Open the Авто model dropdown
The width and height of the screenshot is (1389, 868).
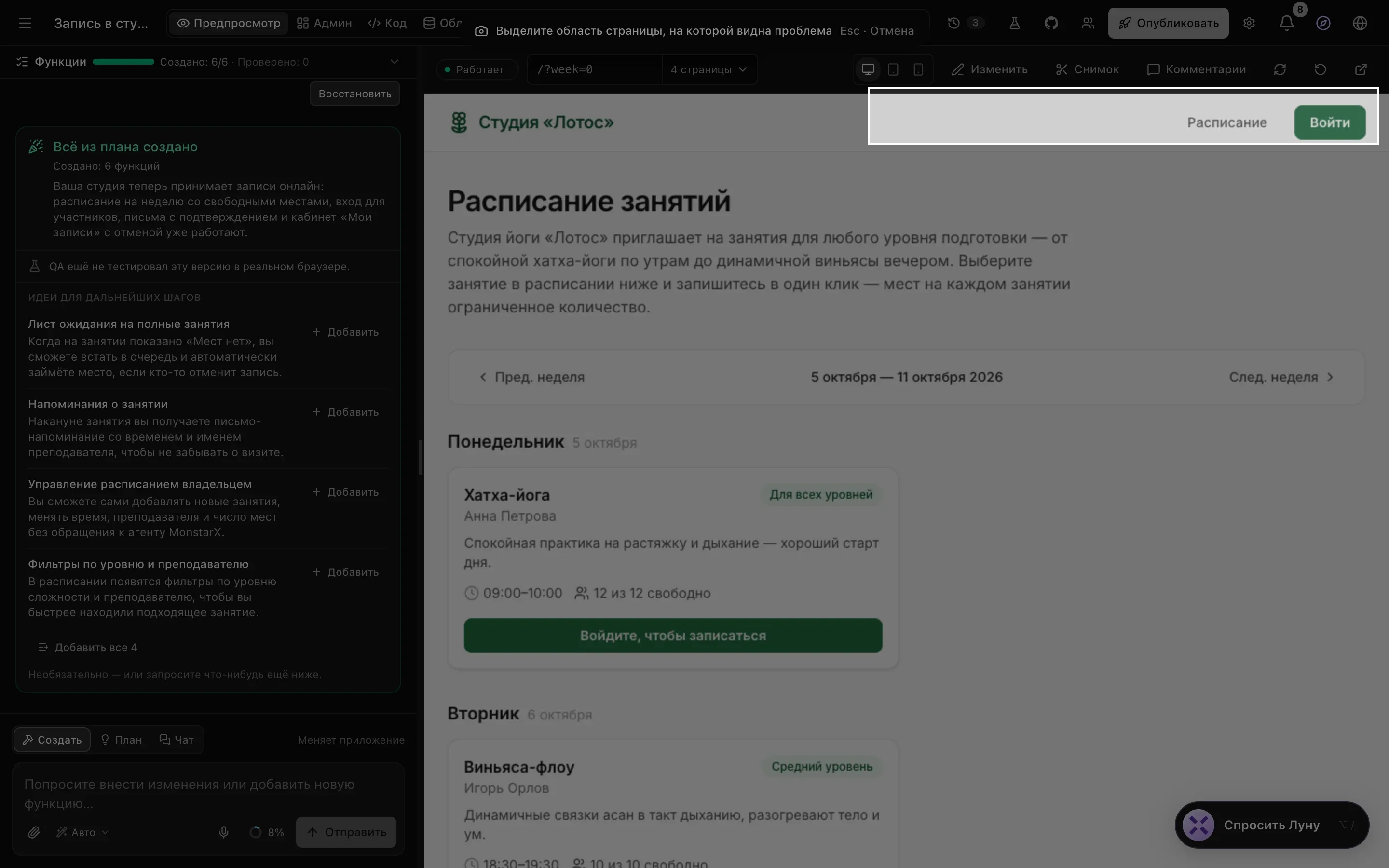click(x=82, y=832)
